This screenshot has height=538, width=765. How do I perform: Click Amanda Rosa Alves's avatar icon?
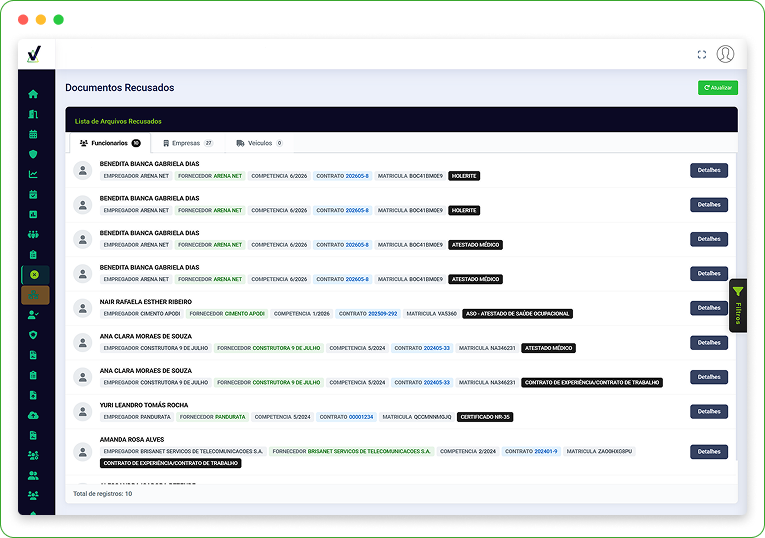83,452
